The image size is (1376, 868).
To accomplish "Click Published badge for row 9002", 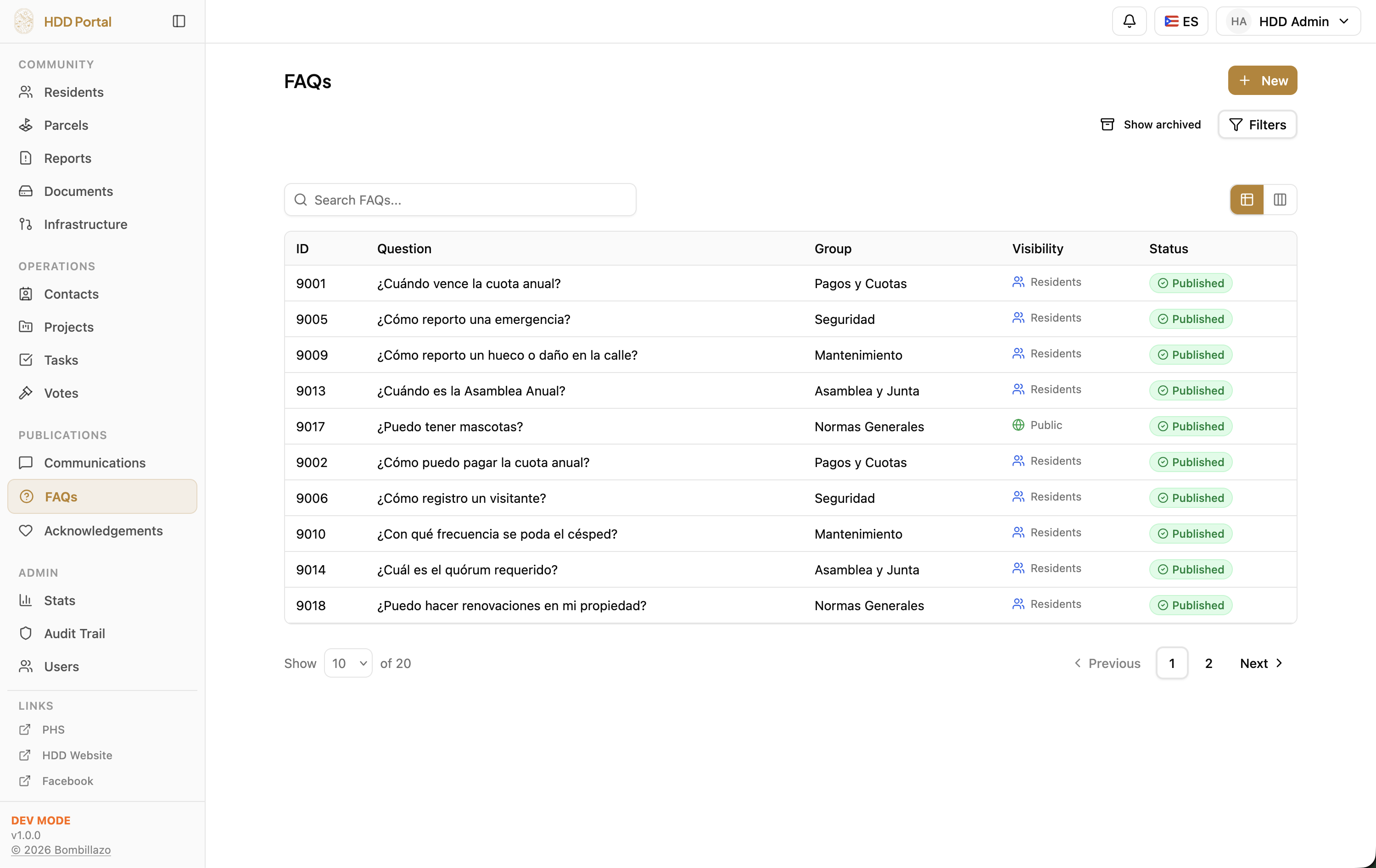I will point(1191,462).
